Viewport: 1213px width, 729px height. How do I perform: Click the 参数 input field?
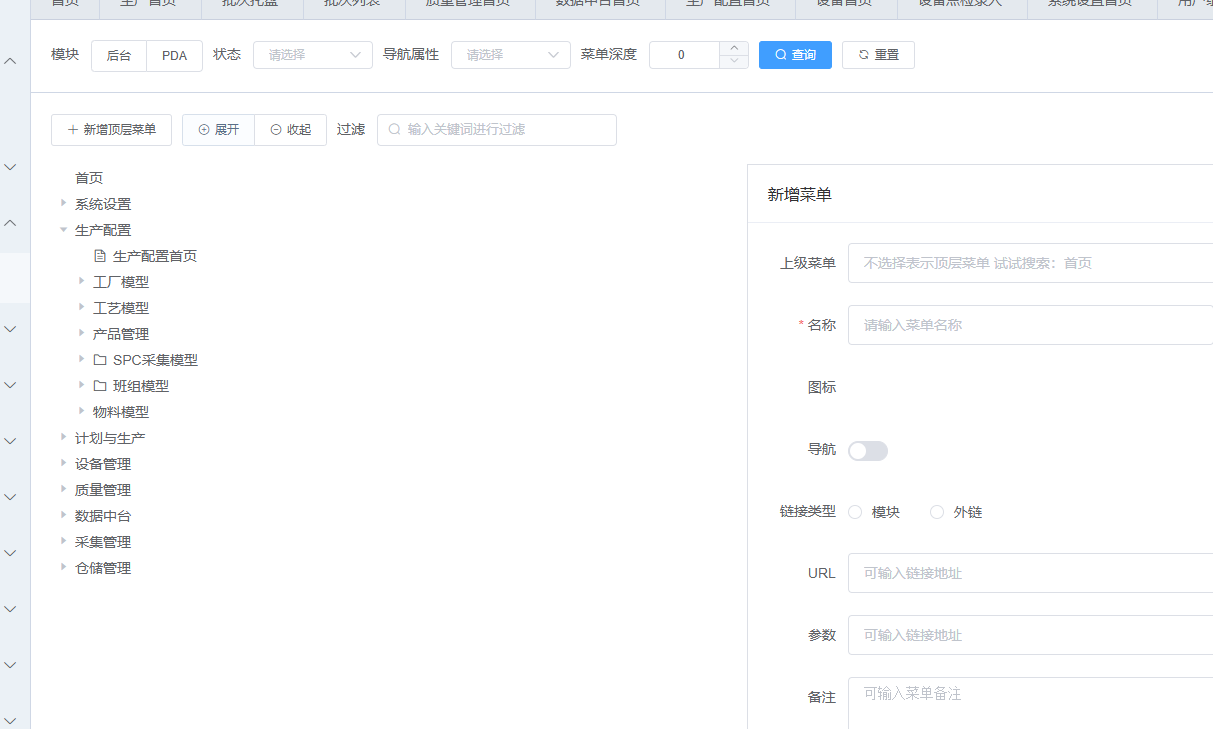(x=1030, y=635)
